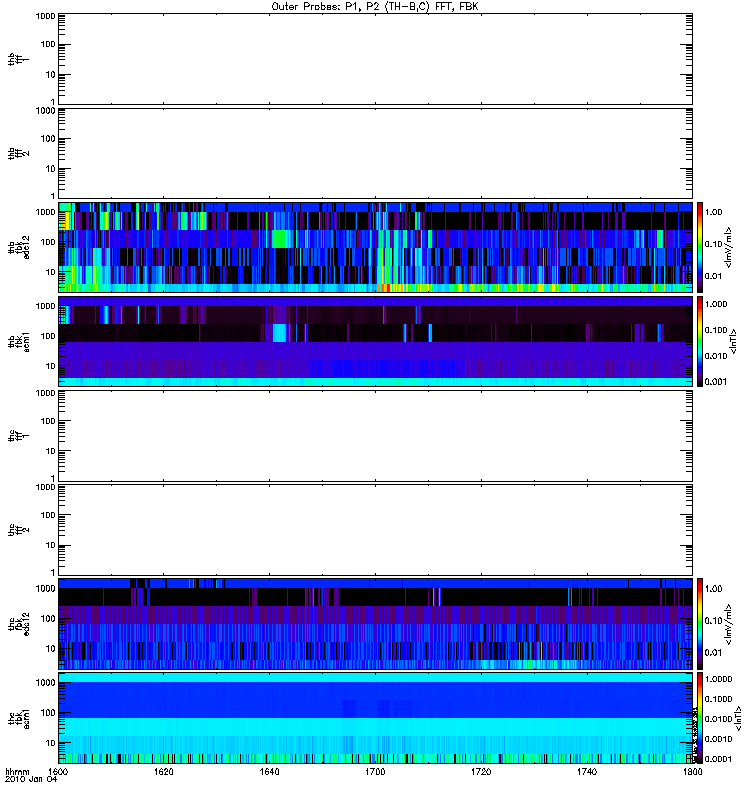The image size is (750, 800).
Task: Click the "1720" time axis tick label
Action: [x=481, y=771]
